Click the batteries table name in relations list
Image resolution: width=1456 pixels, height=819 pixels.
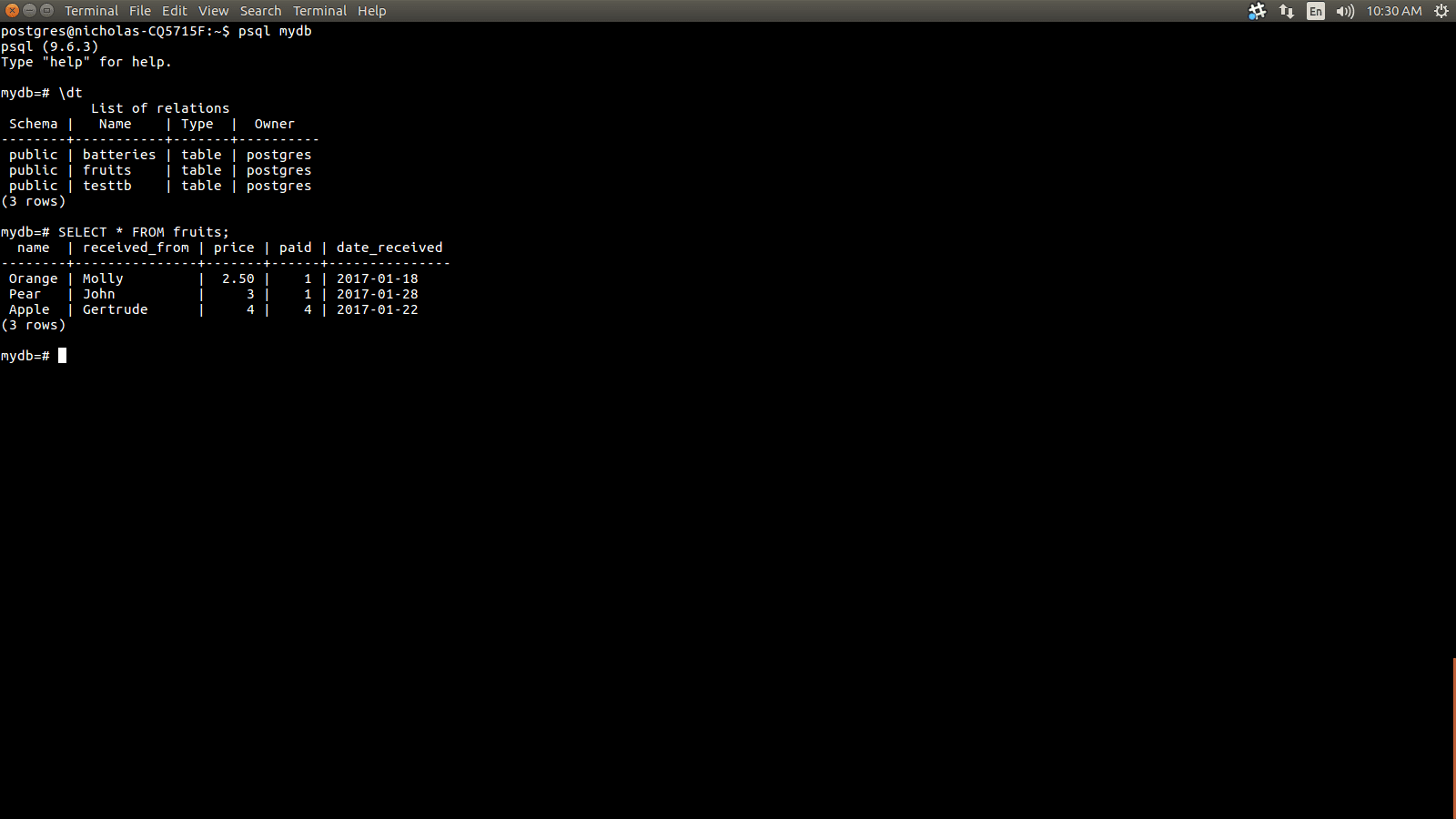119,155
